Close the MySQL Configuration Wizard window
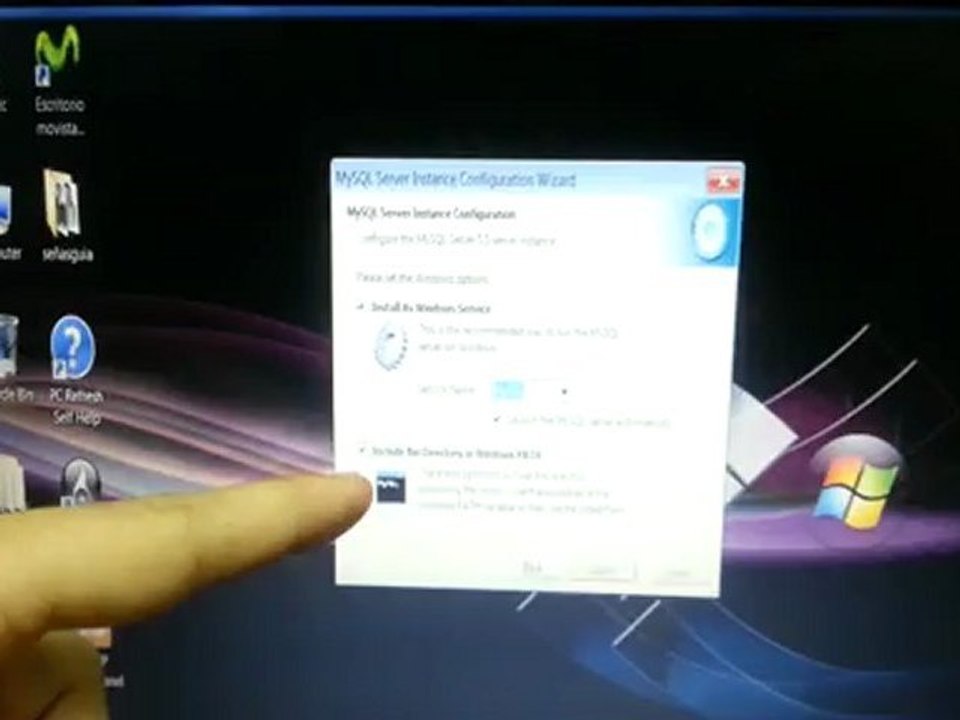960x720 pixels. point(724,182)
